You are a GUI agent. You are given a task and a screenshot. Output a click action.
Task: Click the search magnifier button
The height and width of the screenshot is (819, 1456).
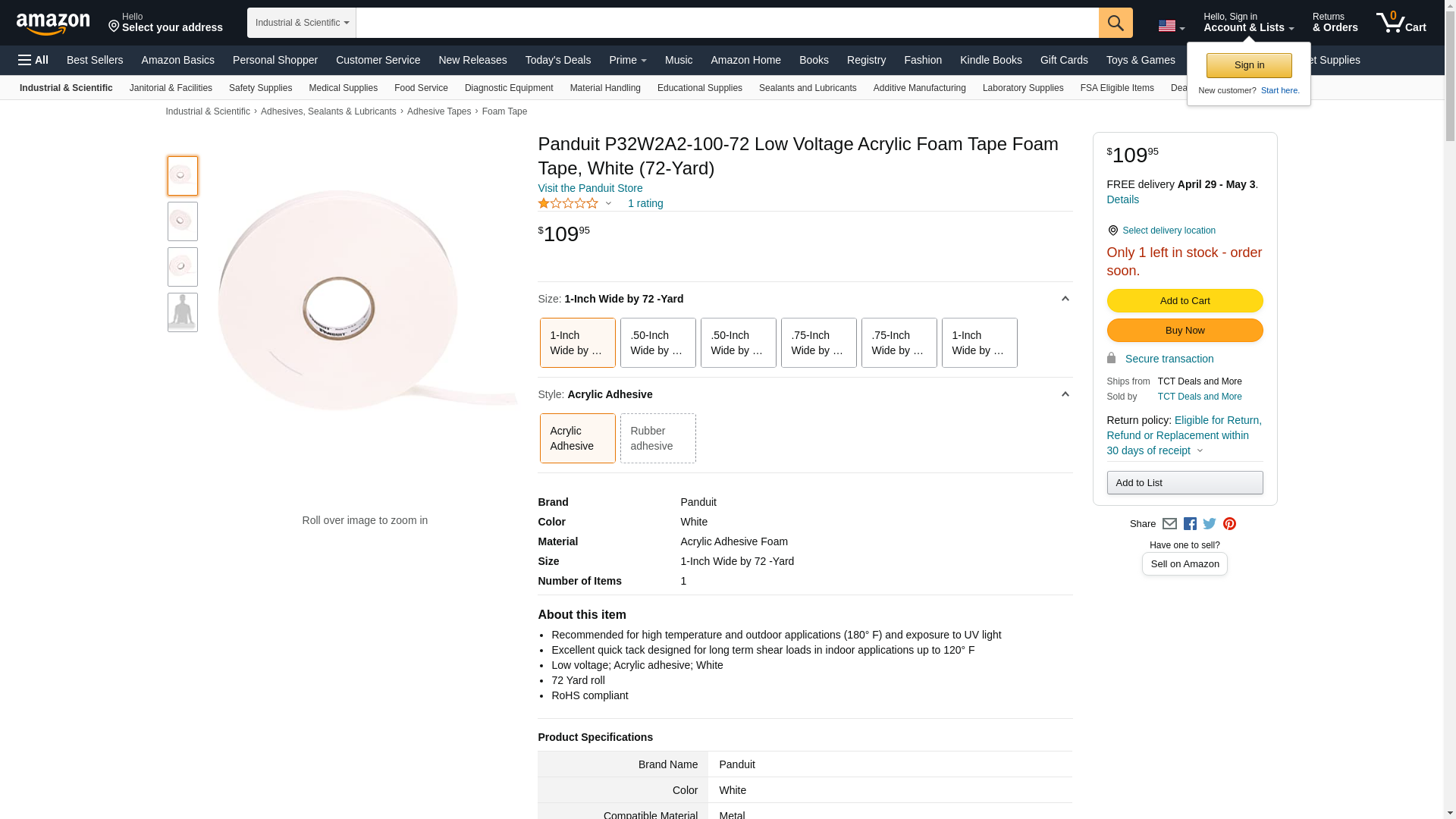pos(1115,23)
